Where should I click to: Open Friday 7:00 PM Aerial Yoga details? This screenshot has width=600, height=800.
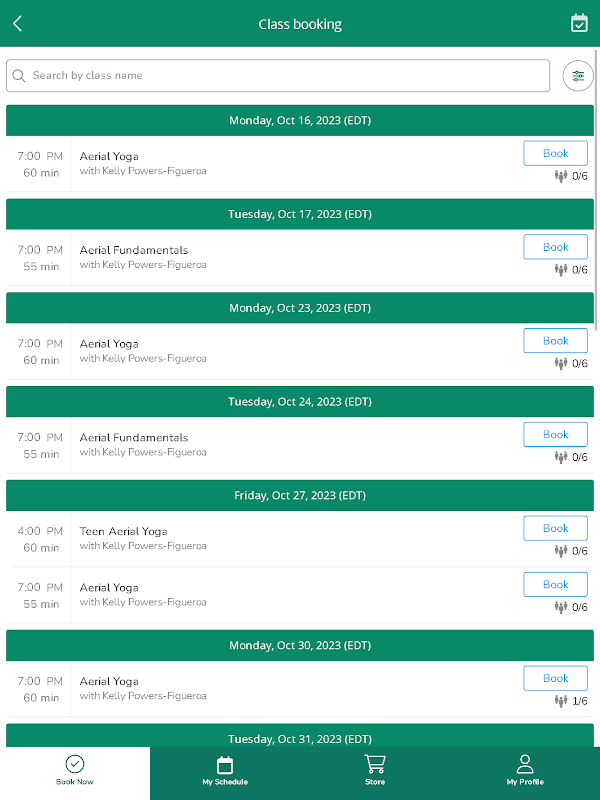tap(109, 588)
